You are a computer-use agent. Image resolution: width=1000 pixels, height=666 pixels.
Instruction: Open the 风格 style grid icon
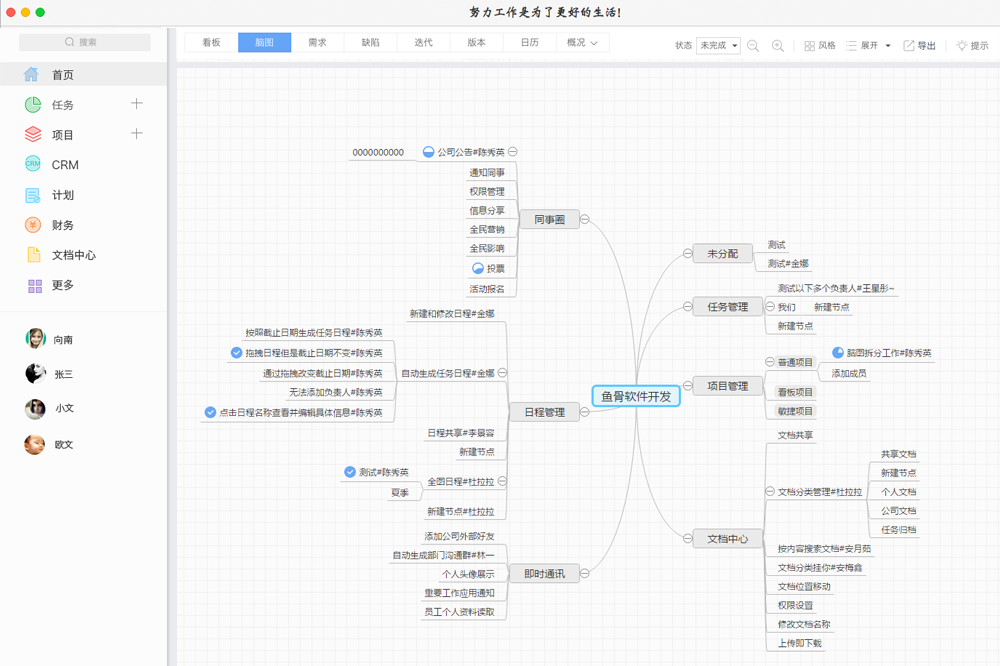(x=810, y=46)
